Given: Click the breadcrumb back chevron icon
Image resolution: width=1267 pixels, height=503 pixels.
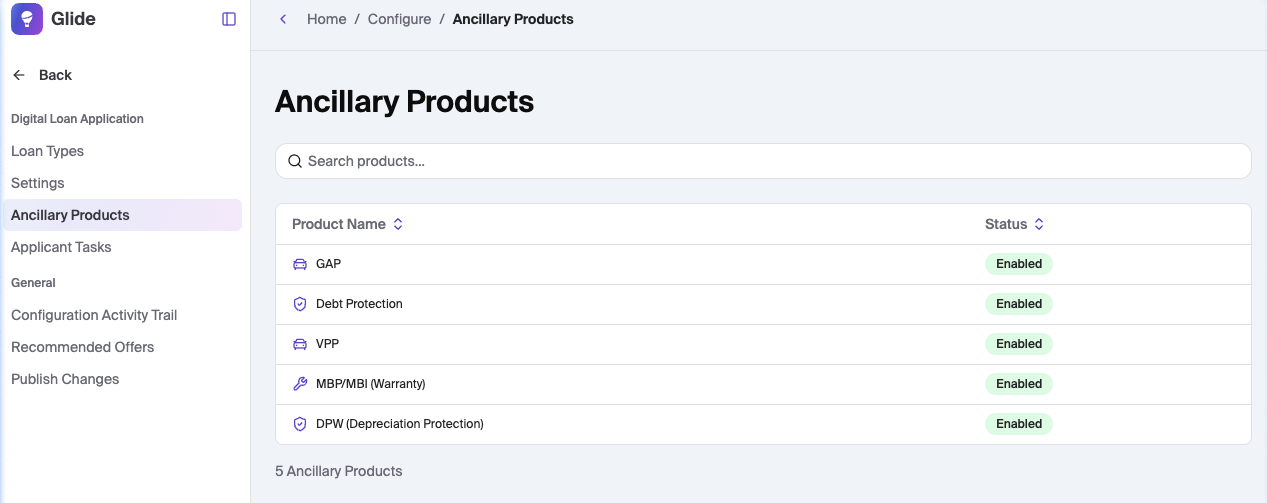Looking at the screenshot, I should click(283, 19).
